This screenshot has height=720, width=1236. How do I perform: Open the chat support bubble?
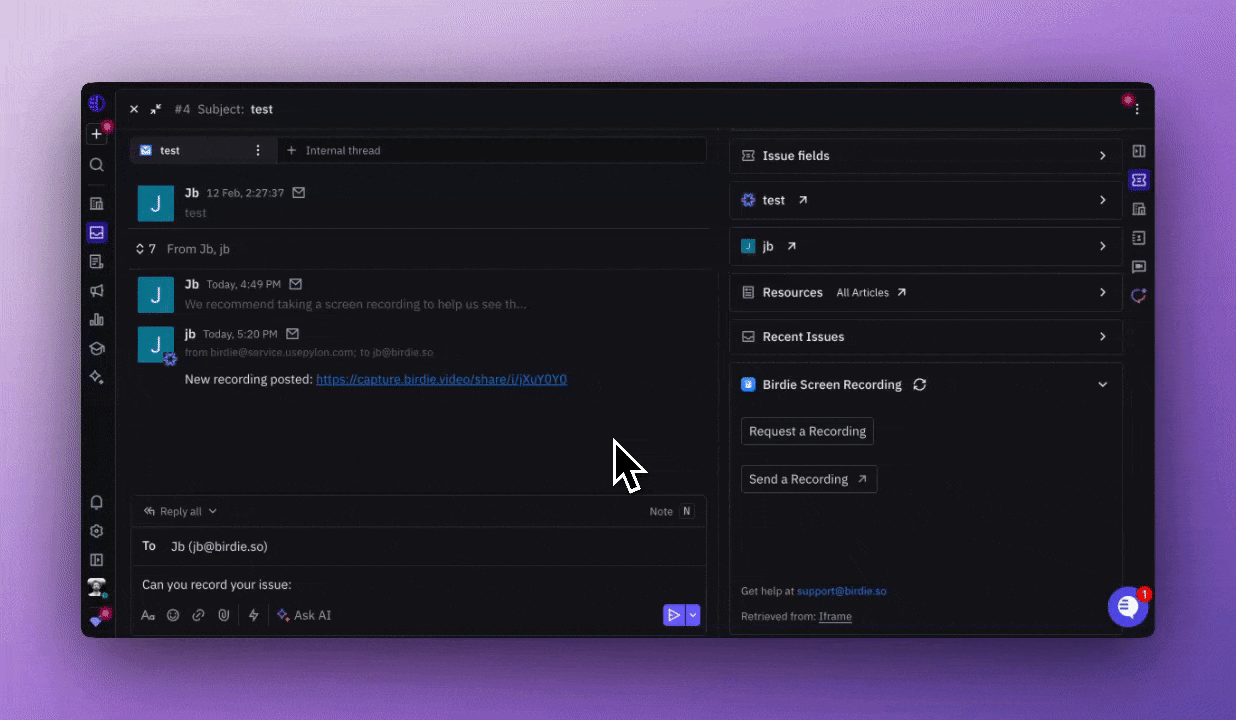pos(1127,607)
